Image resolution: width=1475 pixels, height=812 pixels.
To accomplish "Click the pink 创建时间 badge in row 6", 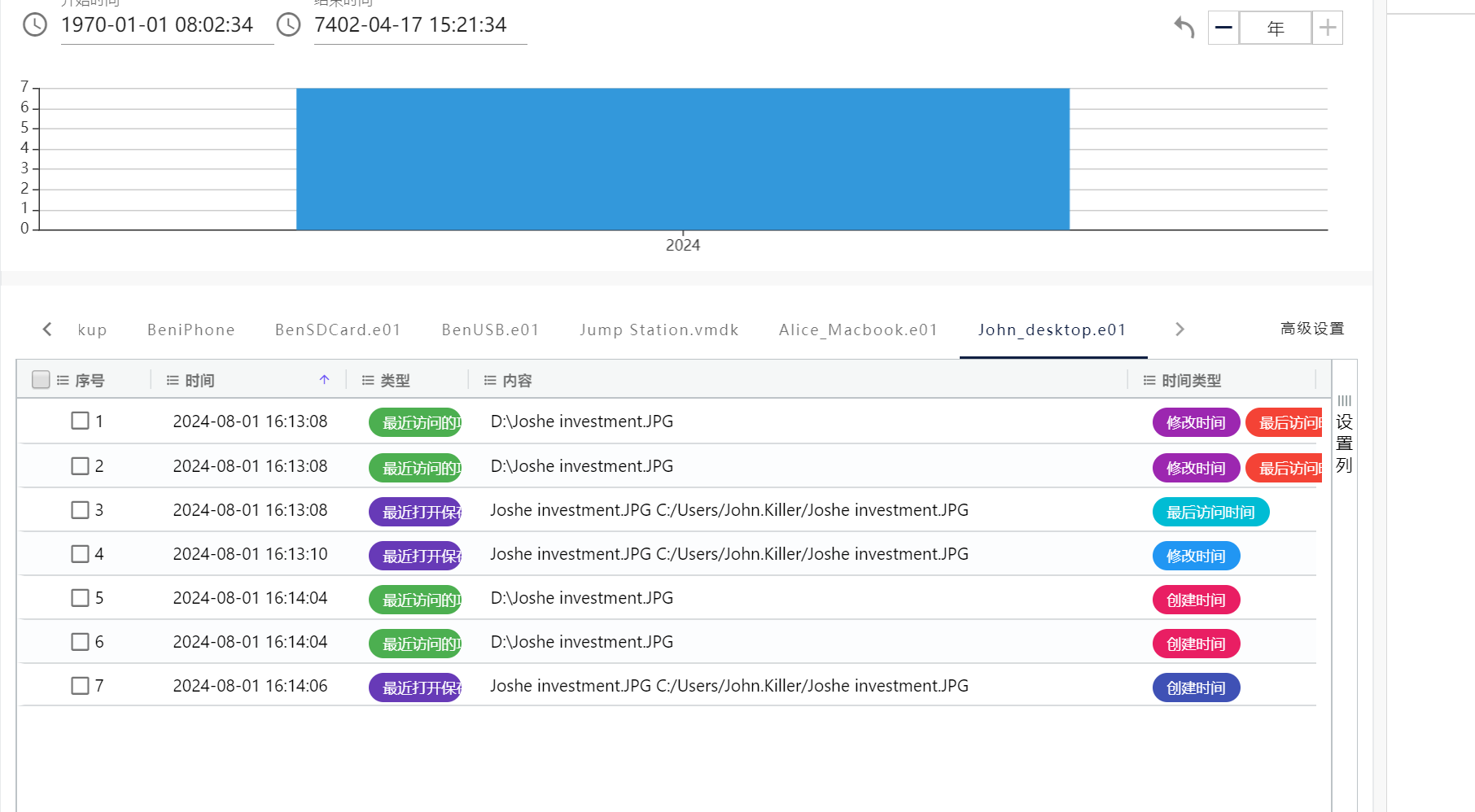I will click(1196, 644).
